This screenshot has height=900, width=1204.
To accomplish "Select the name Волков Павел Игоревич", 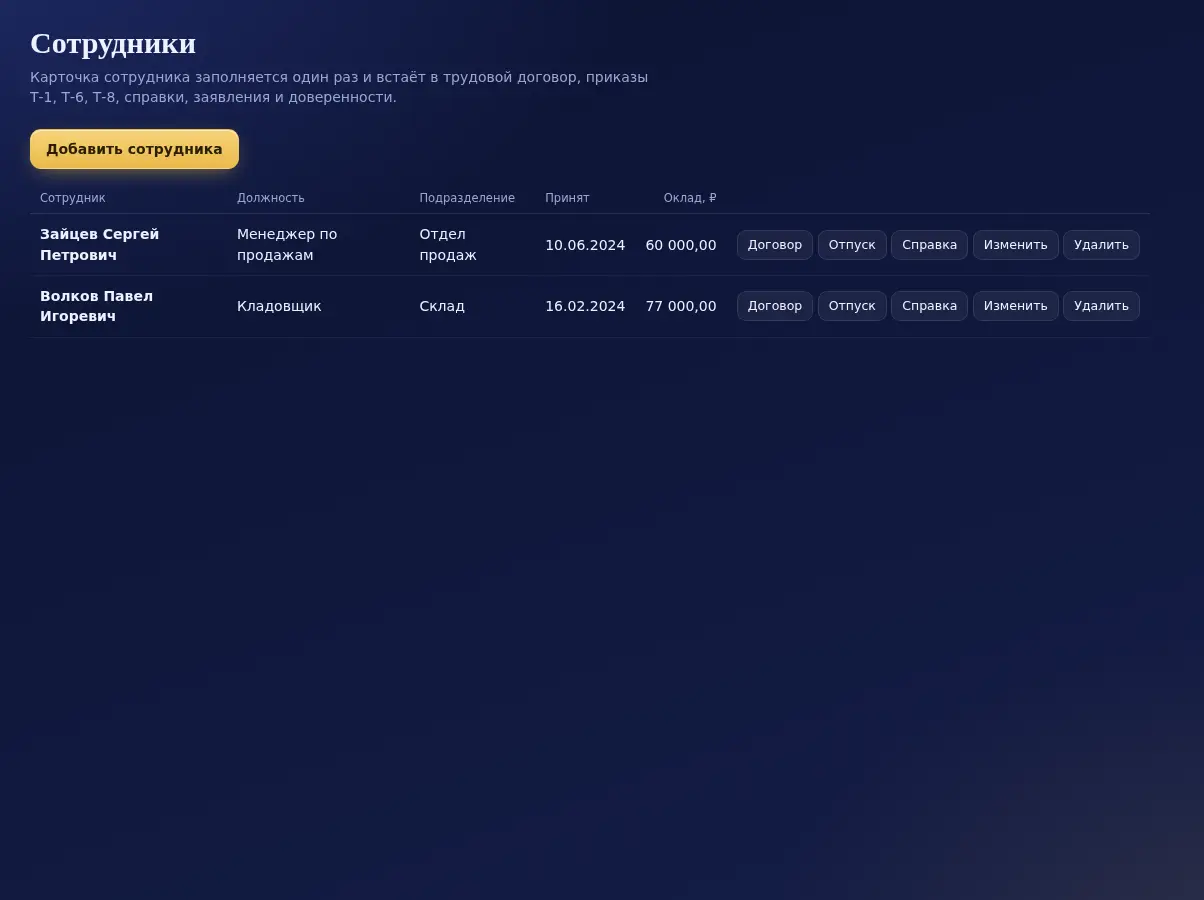I will [97, 306].
